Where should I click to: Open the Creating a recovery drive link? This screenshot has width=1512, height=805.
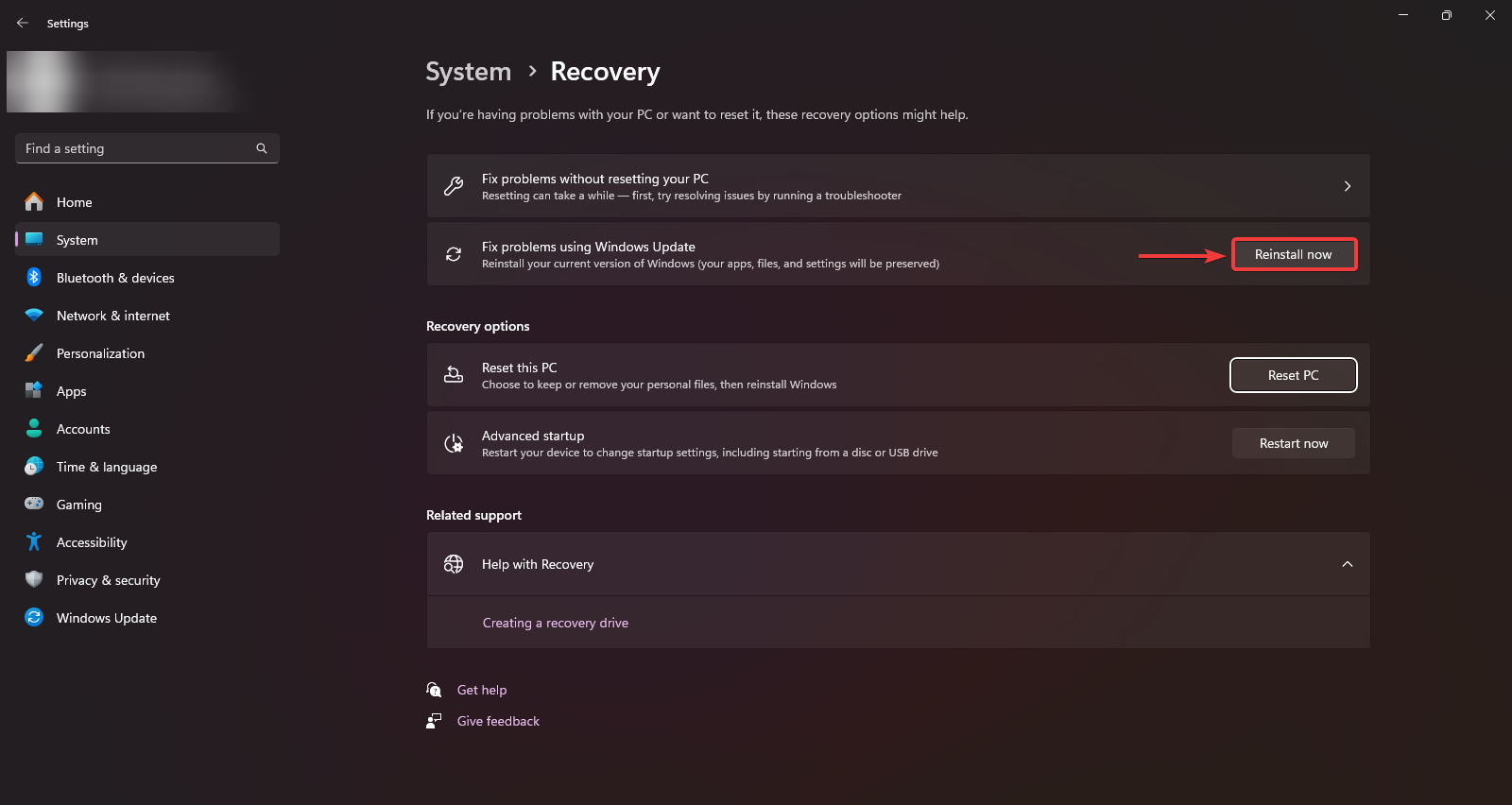click(x=556, y=623)
